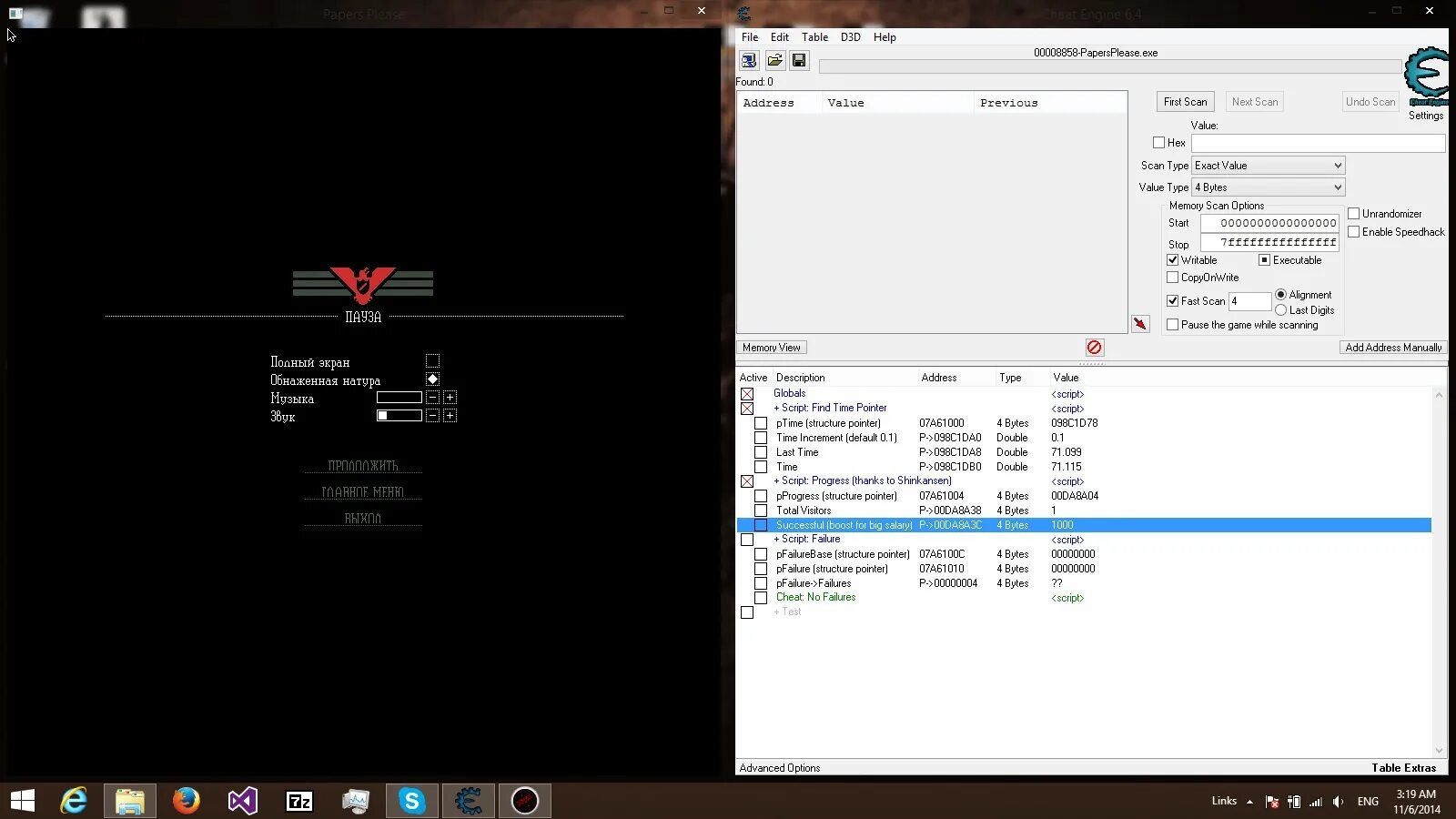The image size is (1456, 819).
Task: Activate the Test entry checkbox
Action: [747, 612]
